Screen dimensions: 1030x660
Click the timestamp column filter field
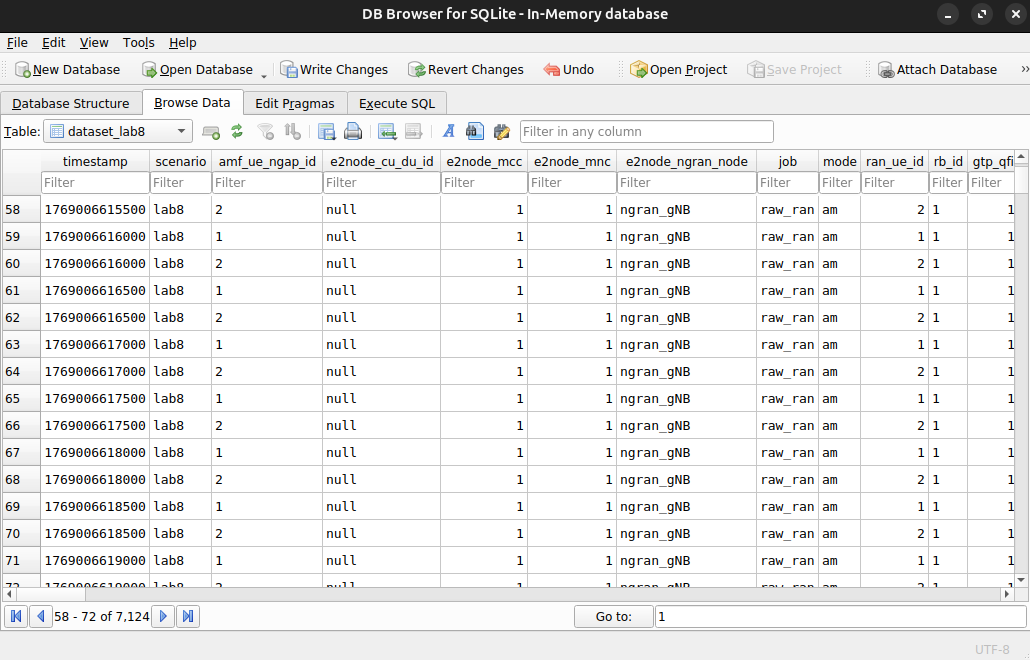pyautogui.click(x=95, y=183)
